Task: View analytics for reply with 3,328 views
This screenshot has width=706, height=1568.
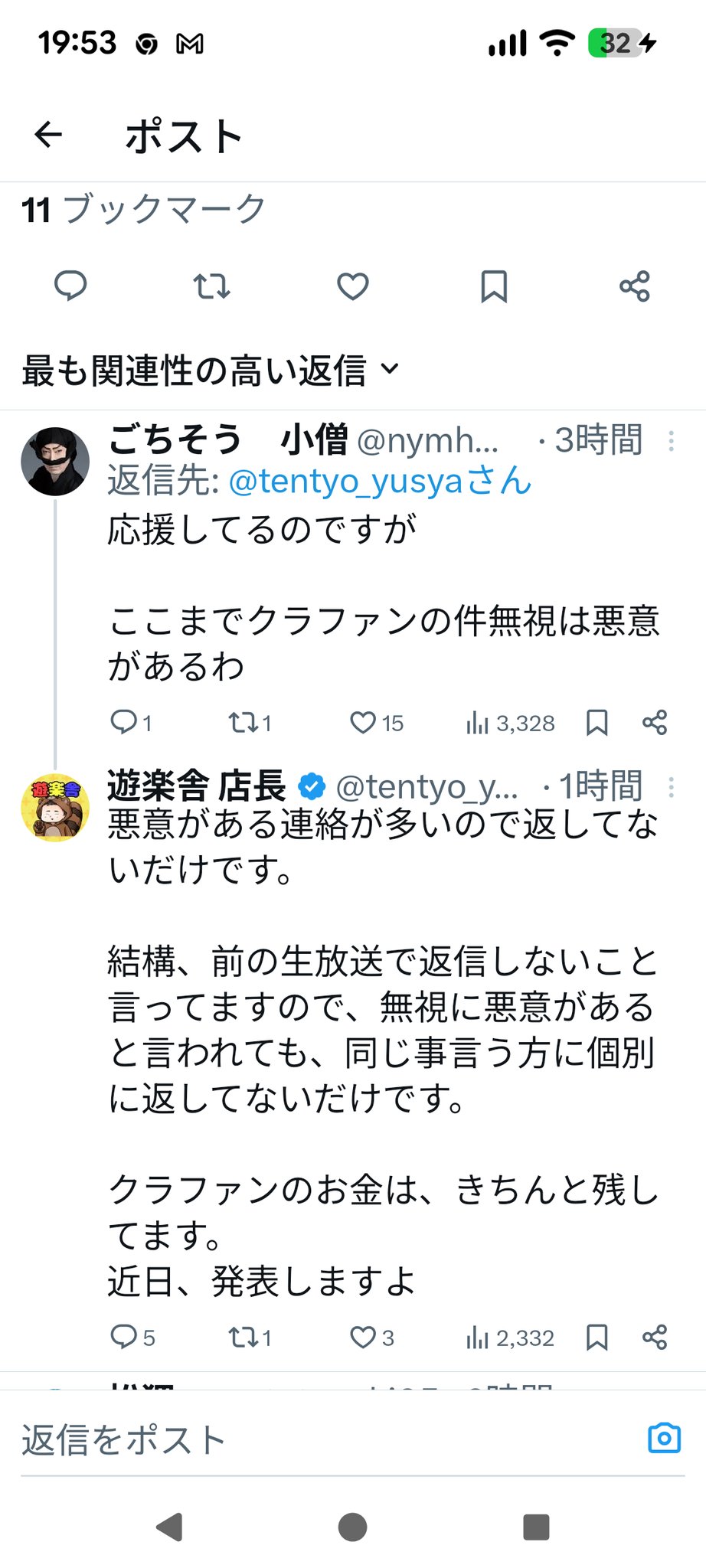Action: (510, 723)
